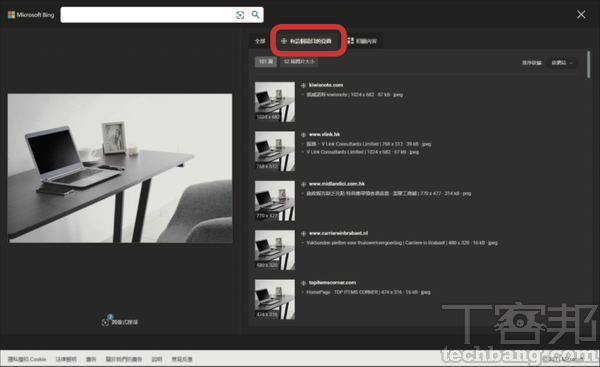
Task: Click the large laptop desk query image
Action: [x=120, y=168]
